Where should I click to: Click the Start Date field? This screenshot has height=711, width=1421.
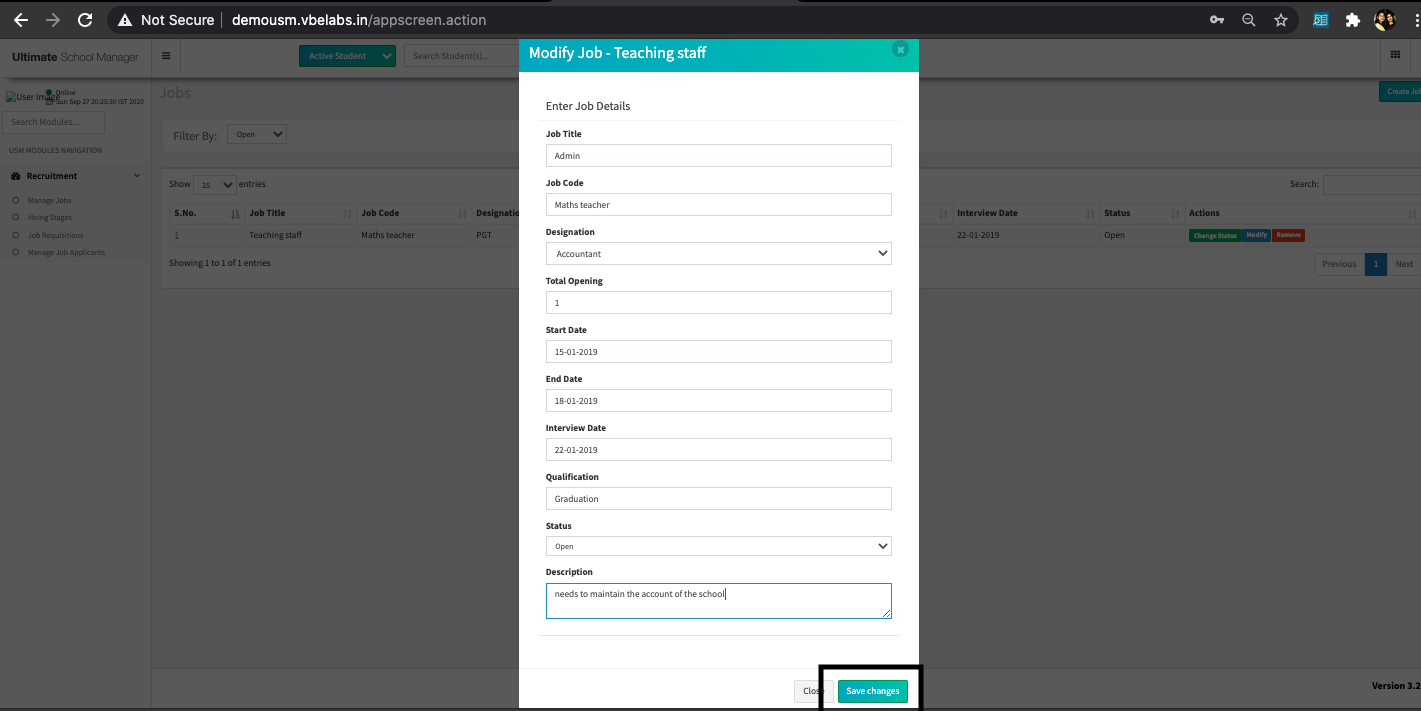(x=718, y=352)
